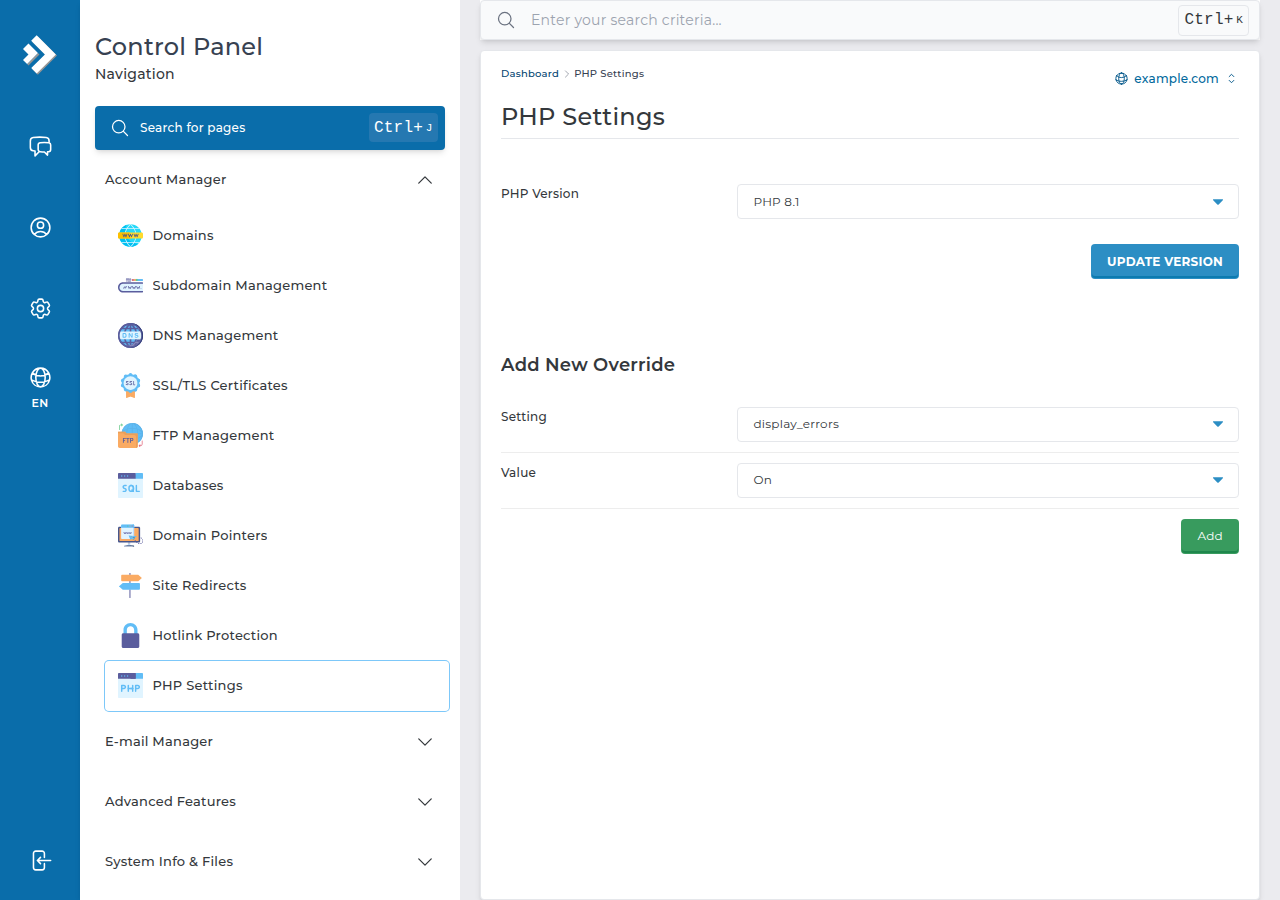Click the Domain Pointers icon
1280x900 pixels.
pos(130,536)
